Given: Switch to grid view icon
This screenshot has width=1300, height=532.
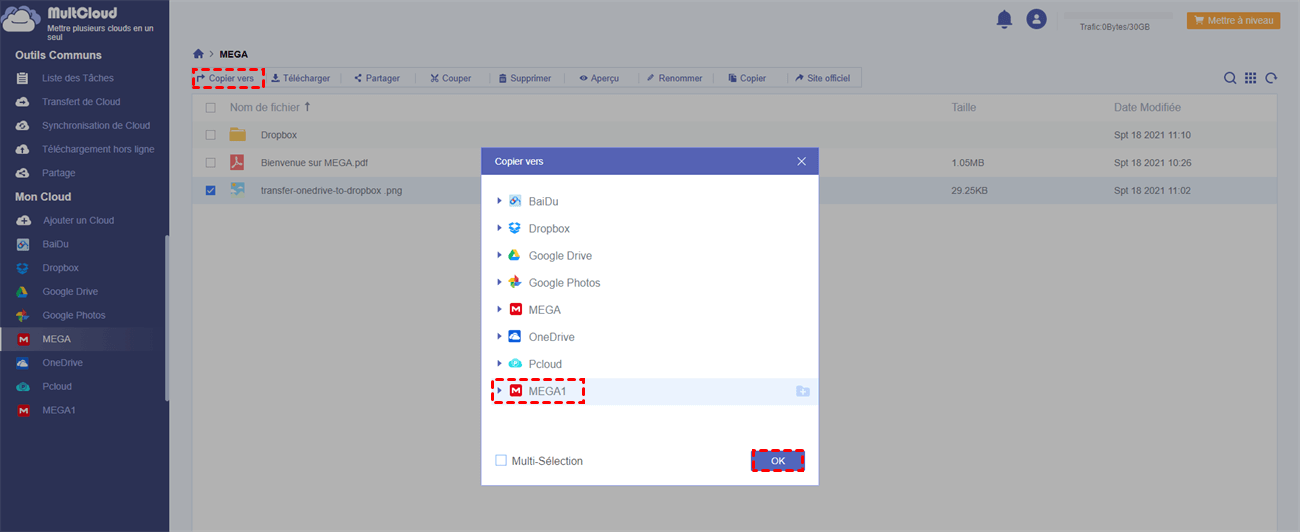Looking at the screenshot, I should click(1250, 78).
